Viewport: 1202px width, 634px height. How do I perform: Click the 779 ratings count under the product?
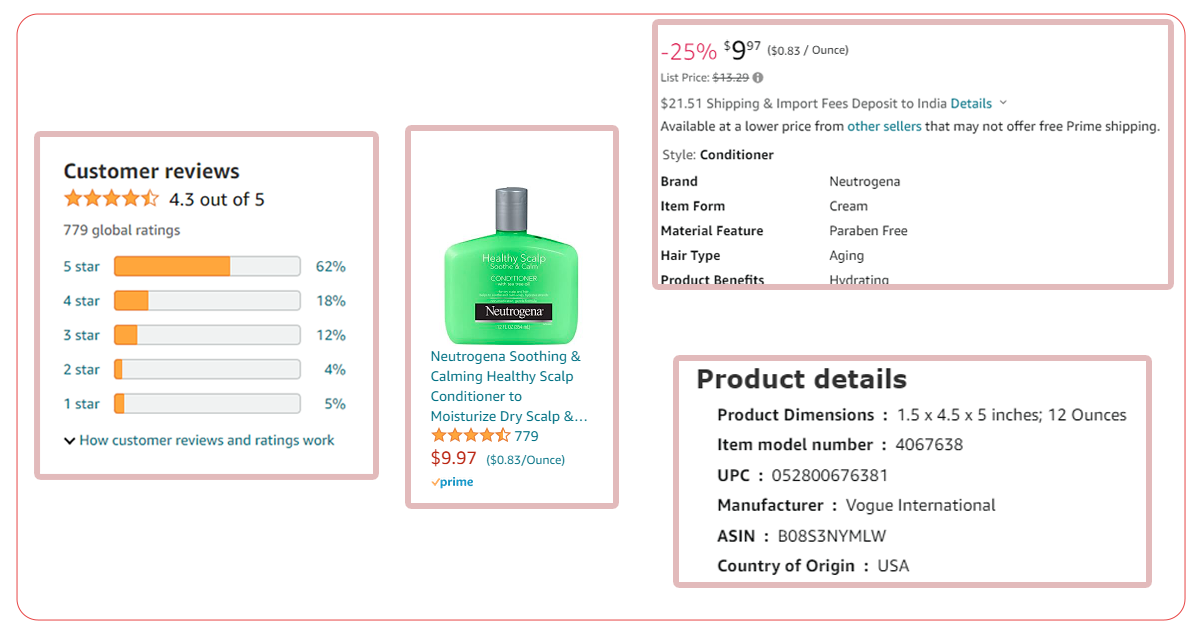coord(526,436)
